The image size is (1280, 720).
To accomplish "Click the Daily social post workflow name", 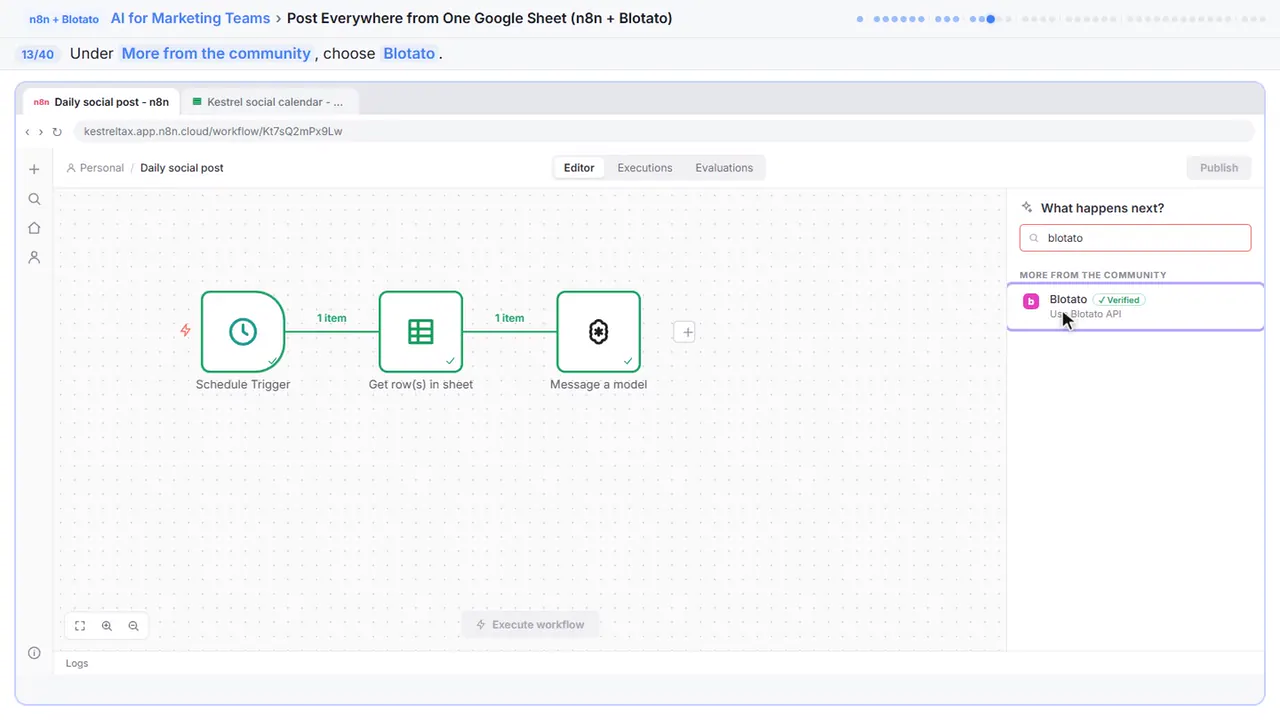I will click(182, 168).
